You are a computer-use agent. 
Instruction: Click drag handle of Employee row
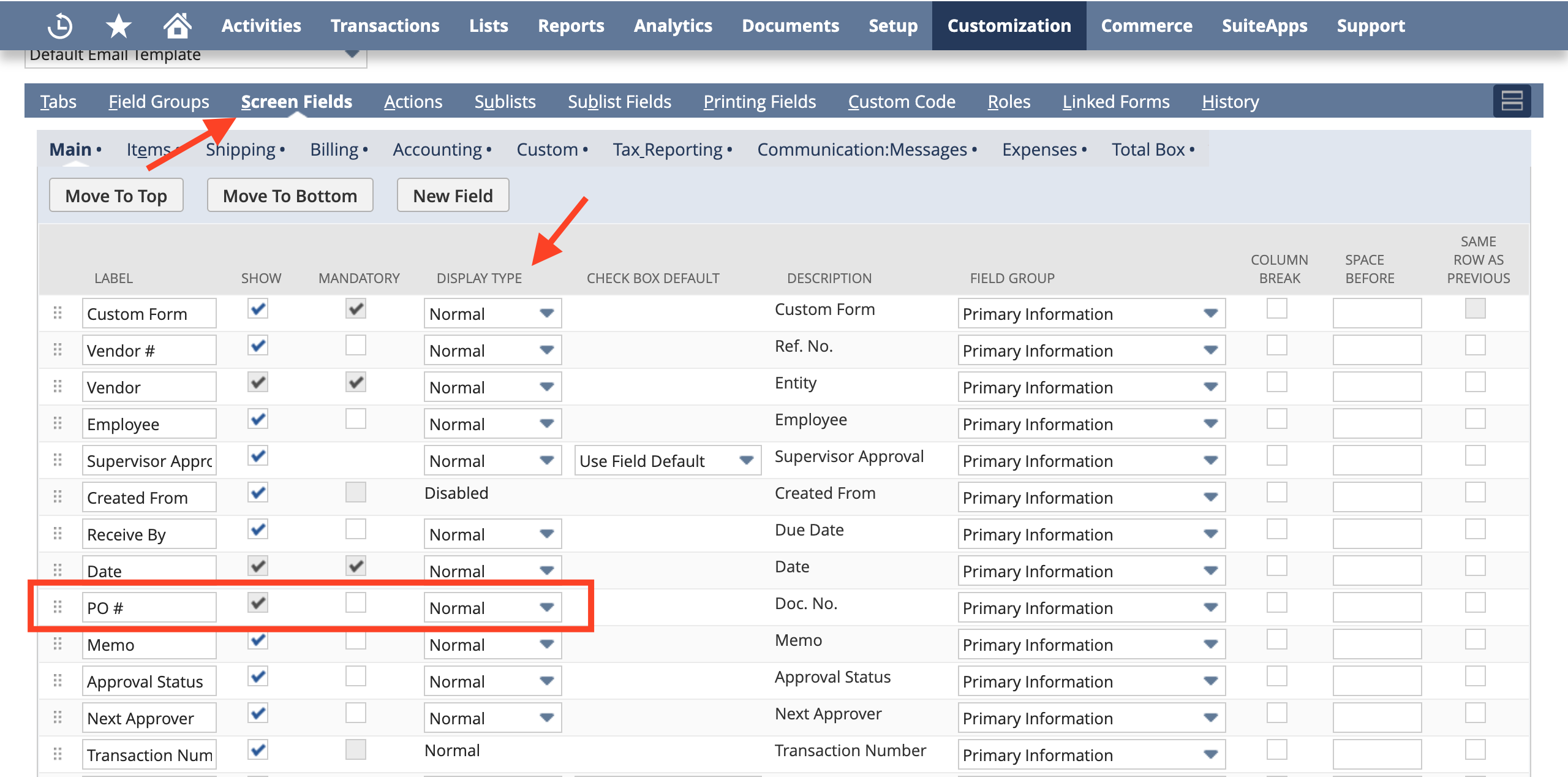[58, 423]
